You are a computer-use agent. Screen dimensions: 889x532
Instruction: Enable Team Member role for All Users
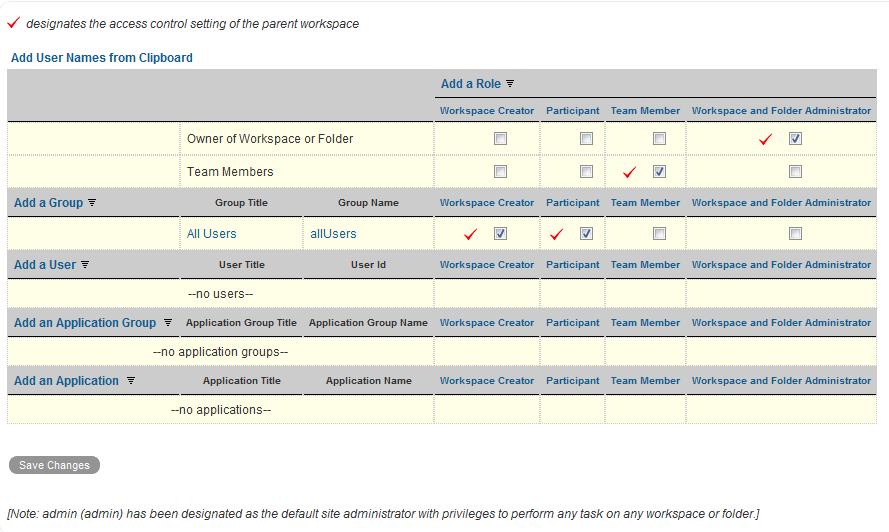[x=659, y=234]
